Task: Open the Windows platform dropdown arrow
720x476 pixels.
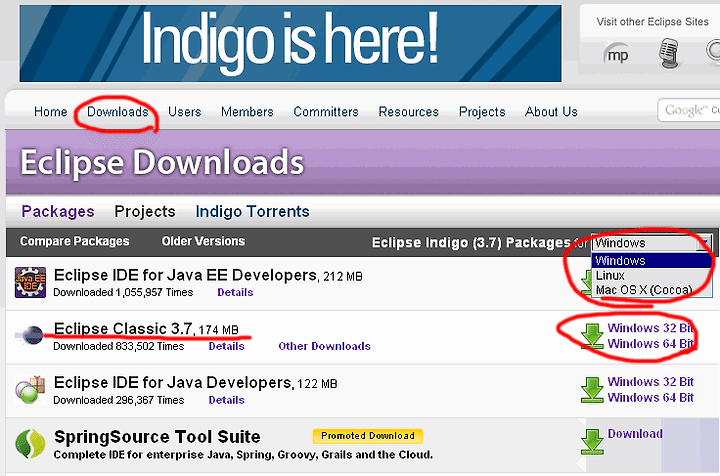Action: [704, 242]
